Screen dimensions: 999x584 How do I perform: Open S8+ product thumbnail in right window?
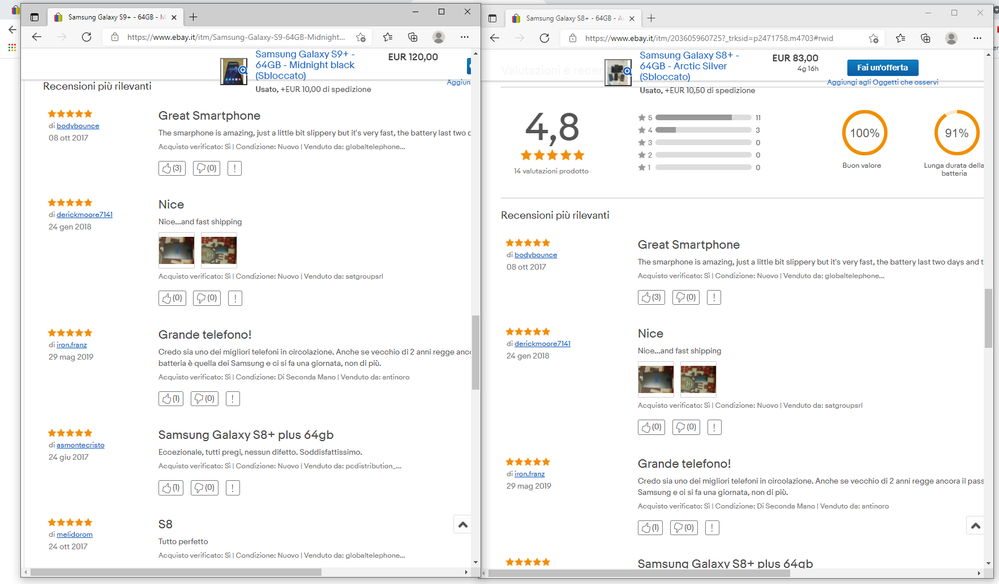pyautogui.click(x=618, y=72)
